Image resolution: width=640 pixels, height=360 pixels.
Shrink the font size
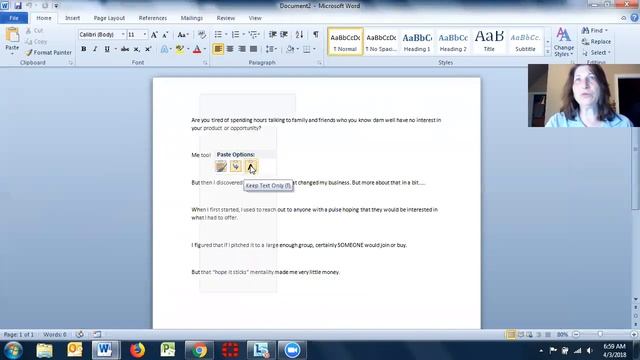click(x=165, y=35)
